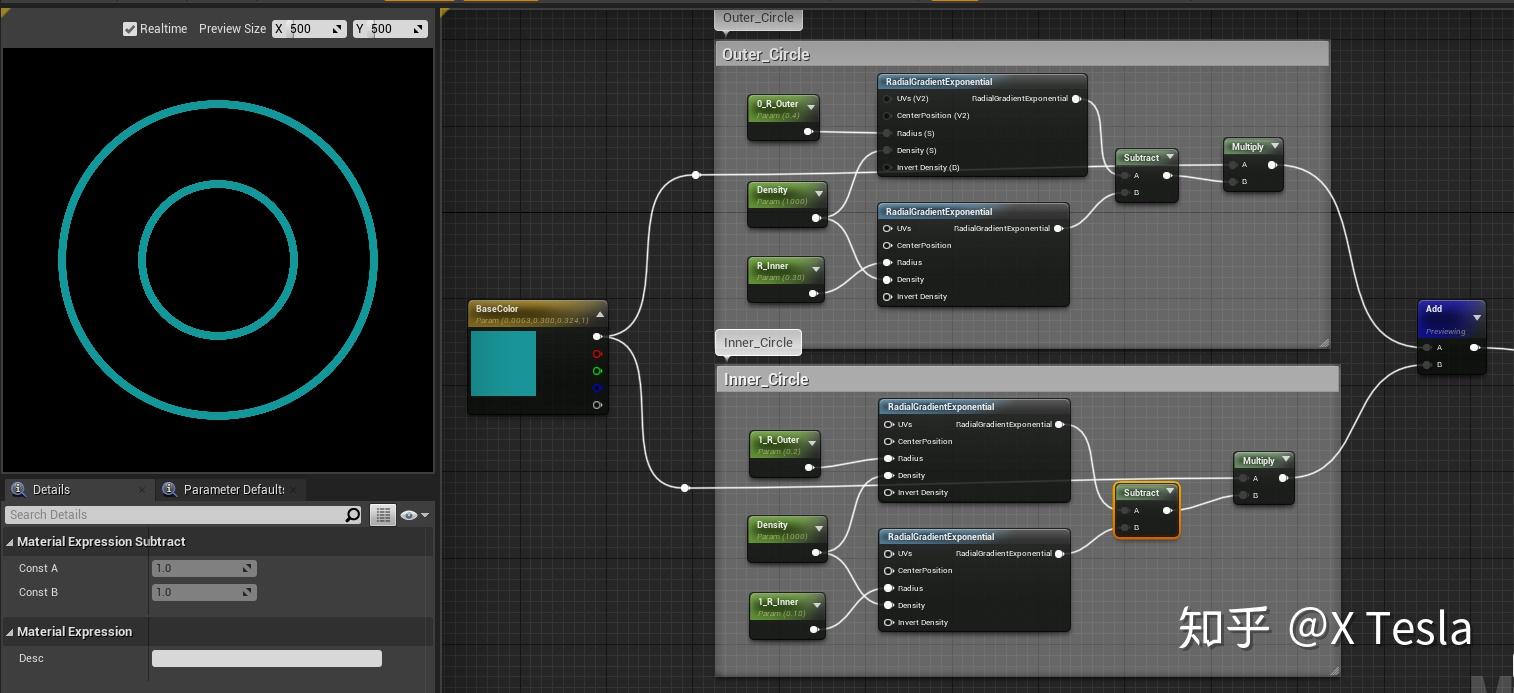The width and height of the screenshot is (1514, 693).
Task: Click the resize arrow on the Preview Size X field
Action: (x=336, y=28)
